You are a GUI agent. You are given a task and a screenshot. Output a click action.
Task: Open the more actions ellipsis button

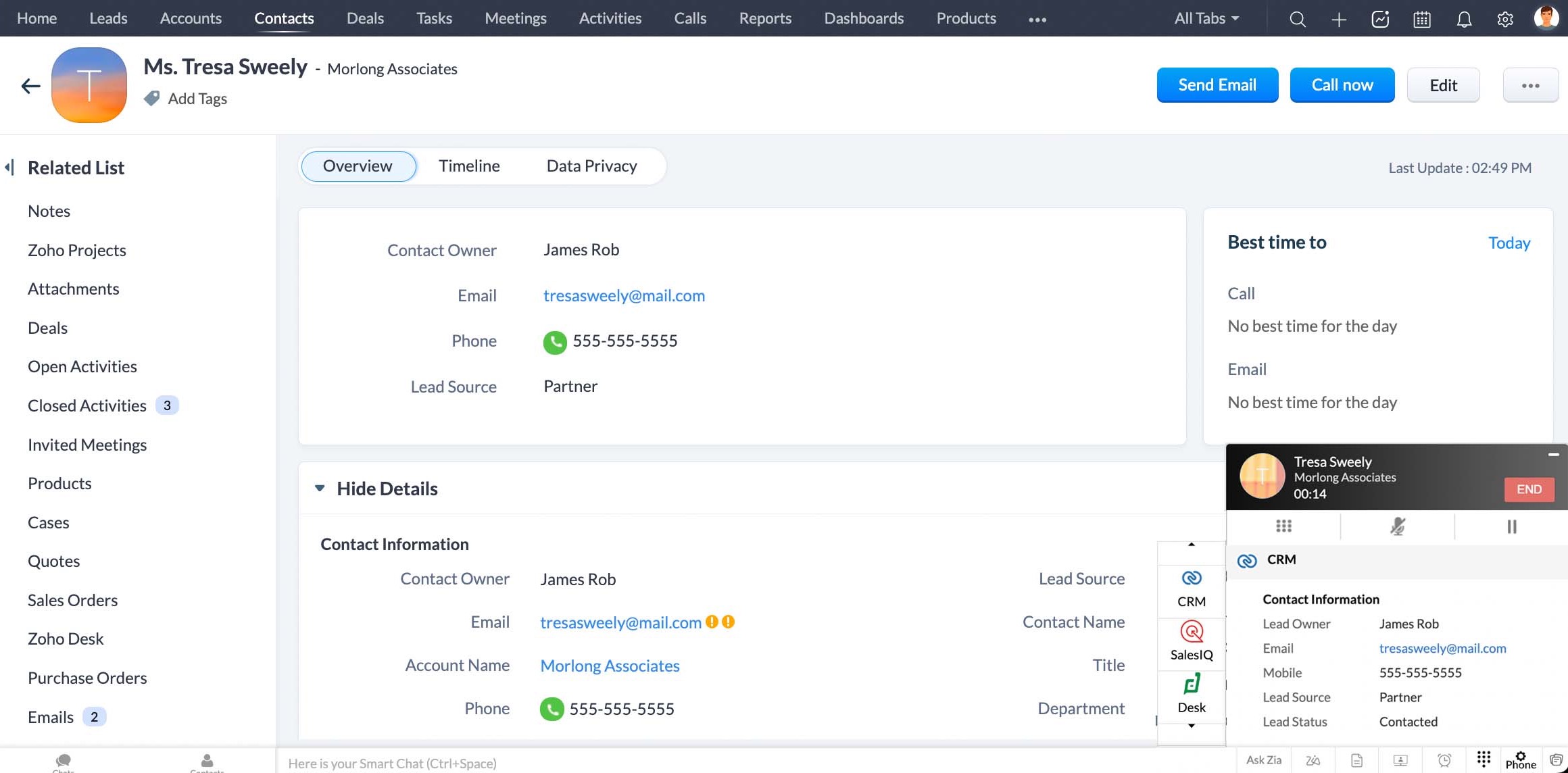coord(1530,85)
